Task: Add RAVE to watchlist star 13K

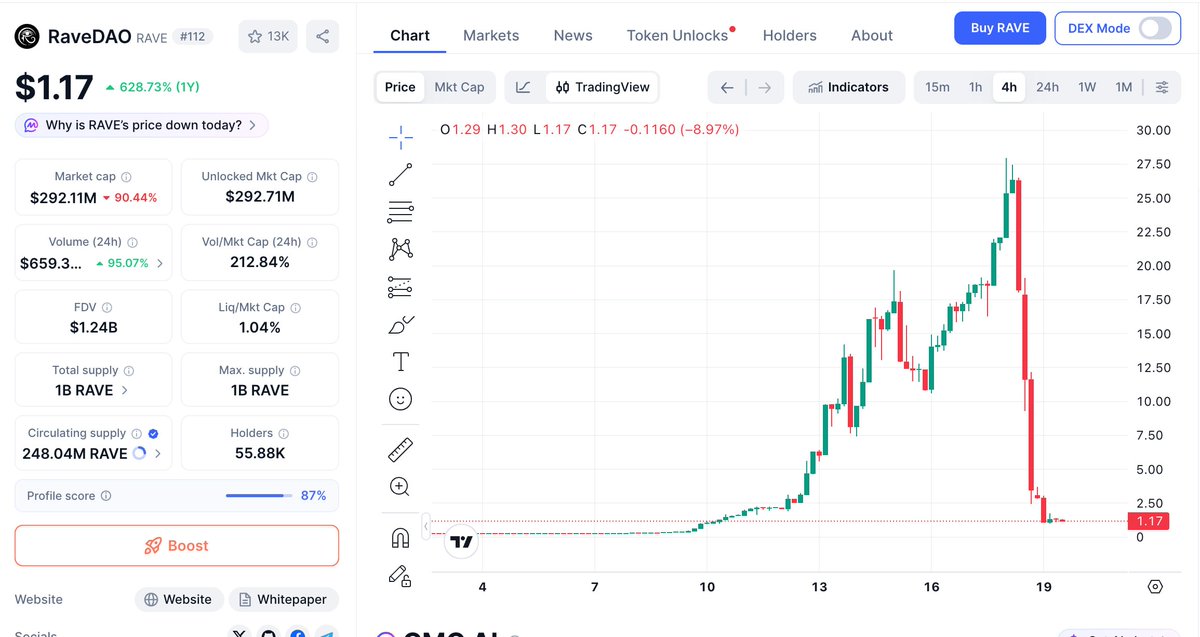Action: point(268,36)
